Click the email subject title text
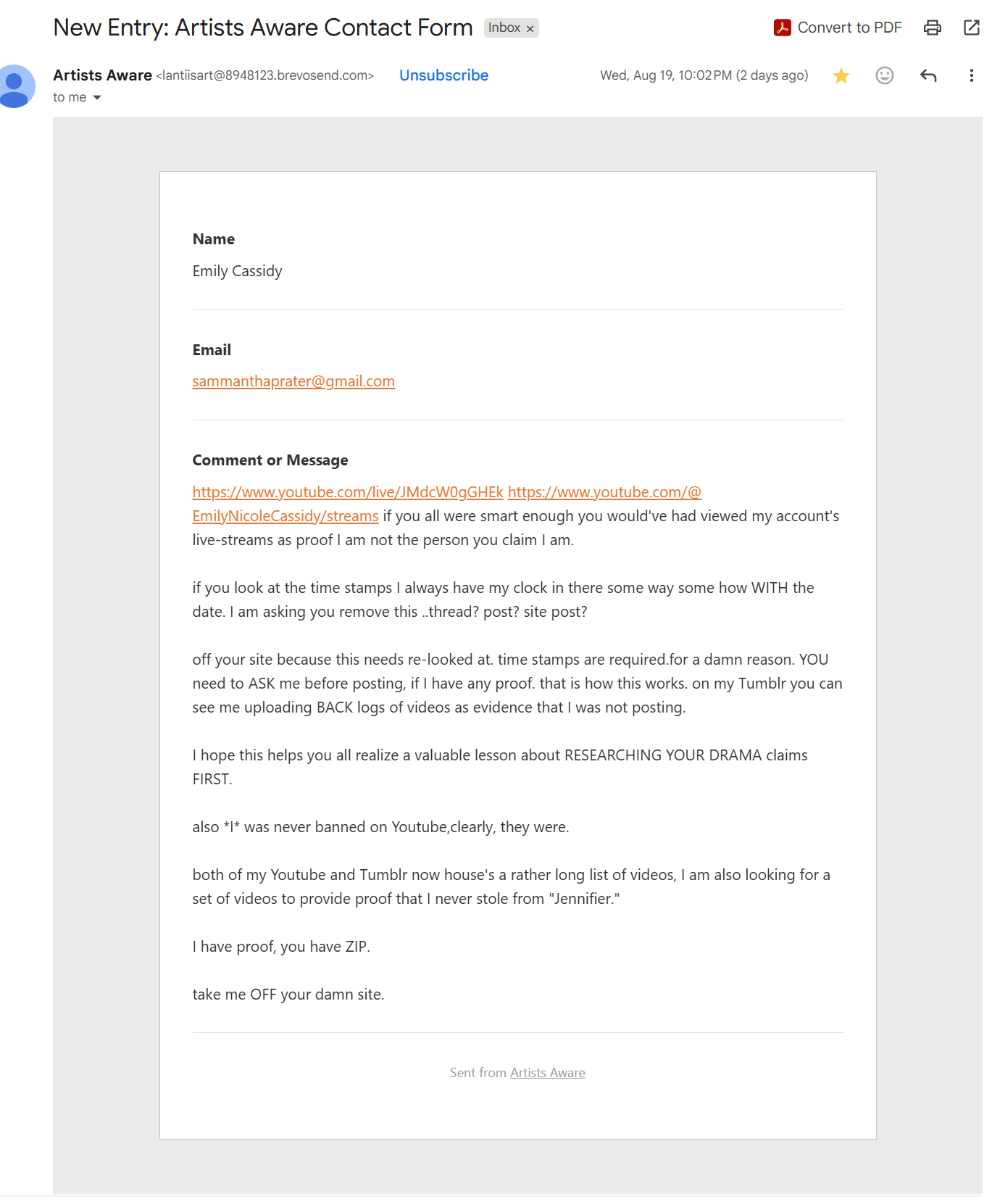 click(263, 28)
